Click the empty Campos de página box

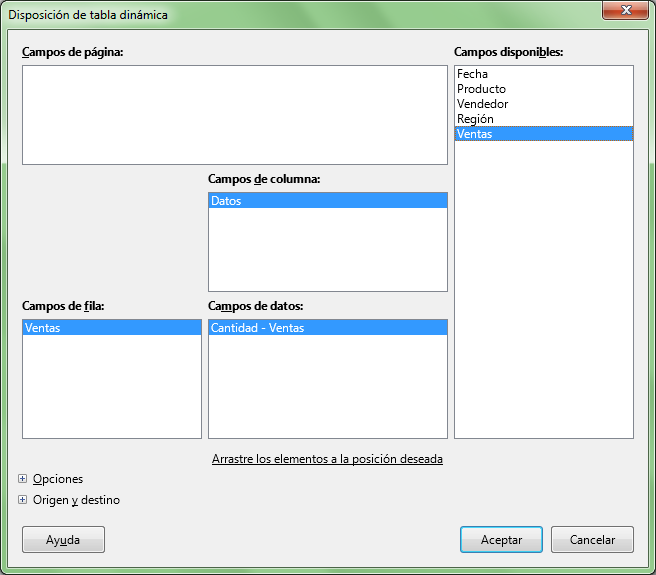pos(234,115)
